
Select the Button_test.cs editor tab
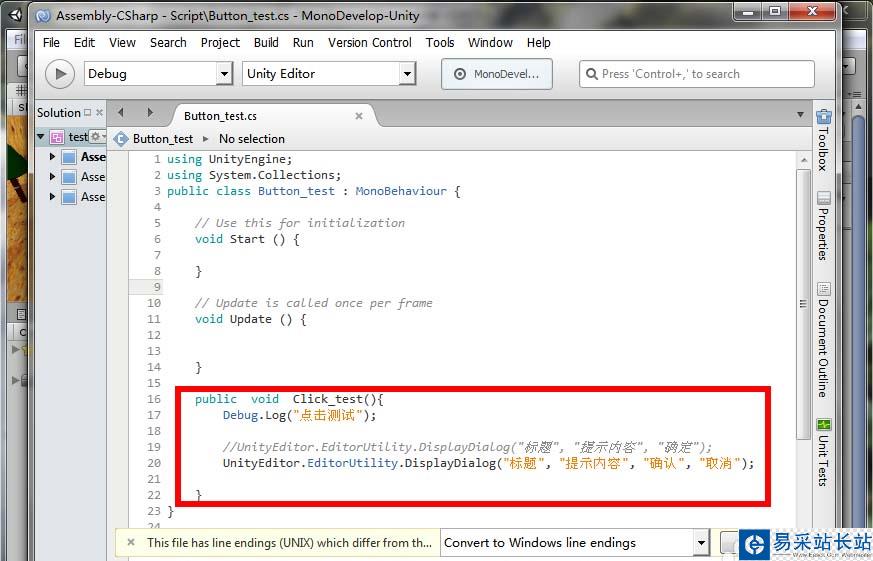click(x=220, y=116)
